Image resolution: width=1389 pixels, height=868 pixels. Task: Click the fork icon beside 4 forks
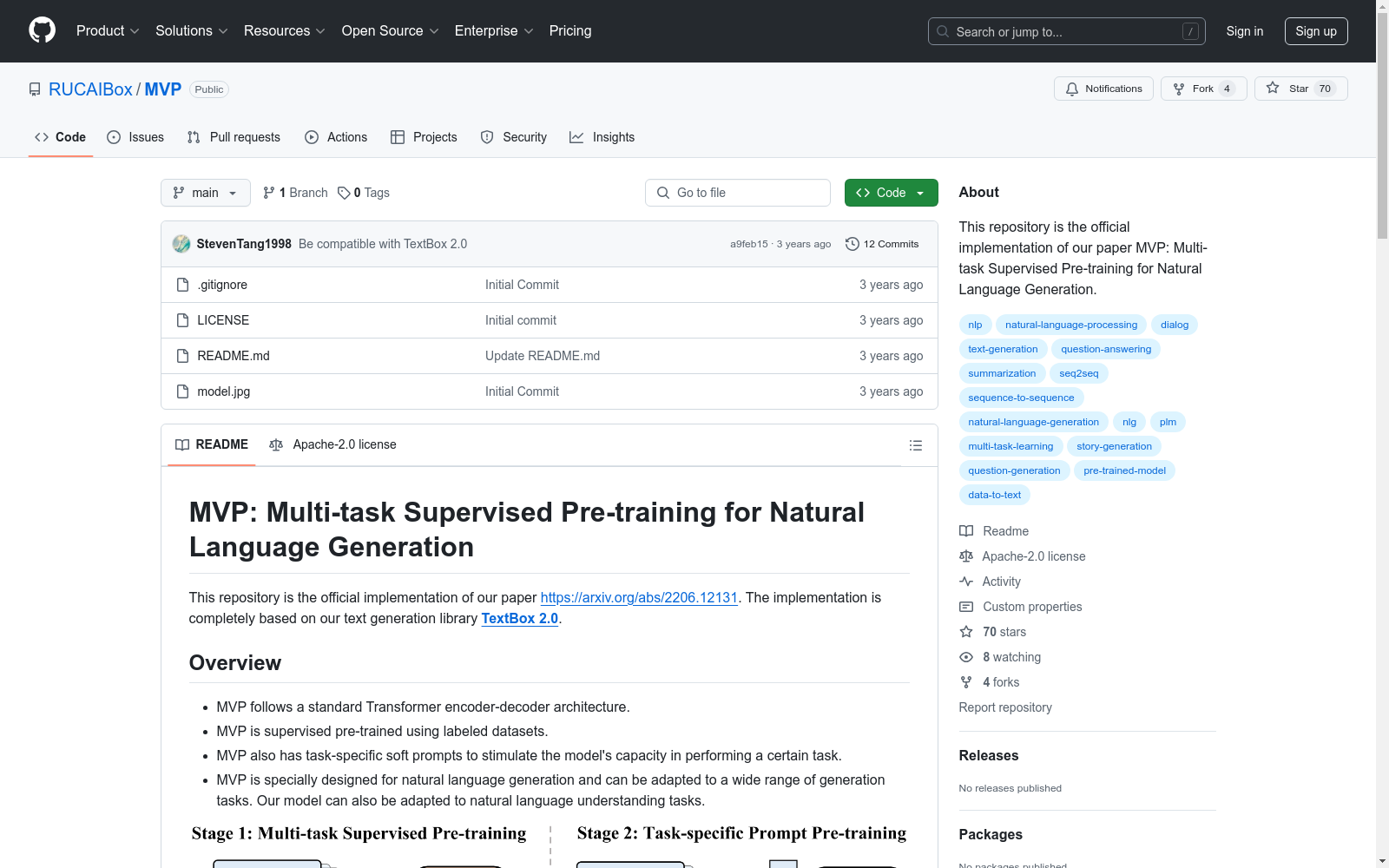(x=966, y=682)
